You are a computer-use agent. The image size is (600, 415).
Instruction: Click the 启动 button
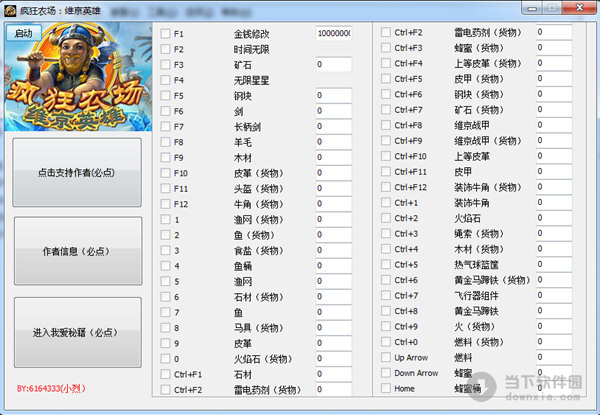[x=23, y=33]
